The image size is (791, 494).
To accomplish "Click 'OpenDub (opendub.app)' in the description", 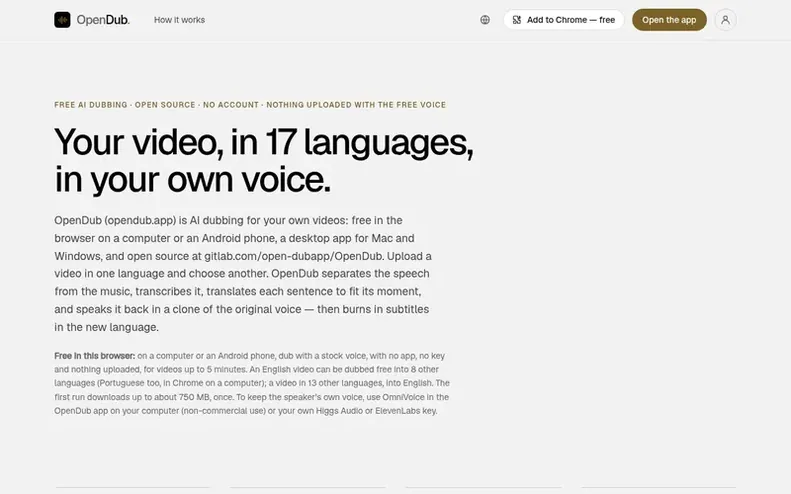I will [115, 221].
